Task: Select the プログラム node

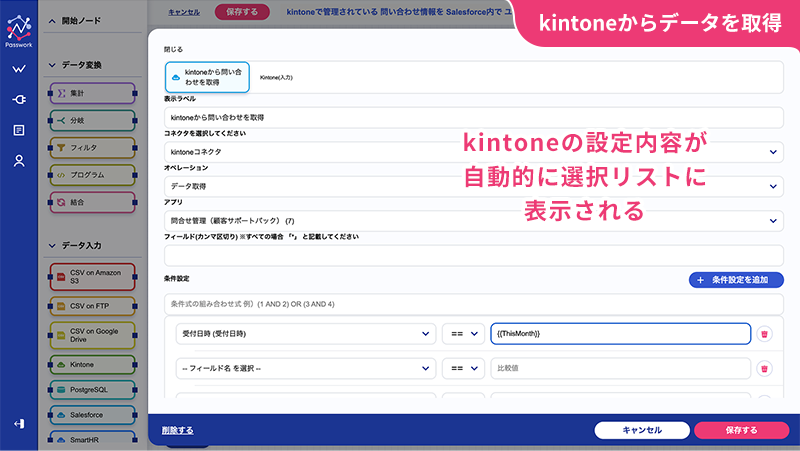Action: pyautogui.click(x=92, y=175)
